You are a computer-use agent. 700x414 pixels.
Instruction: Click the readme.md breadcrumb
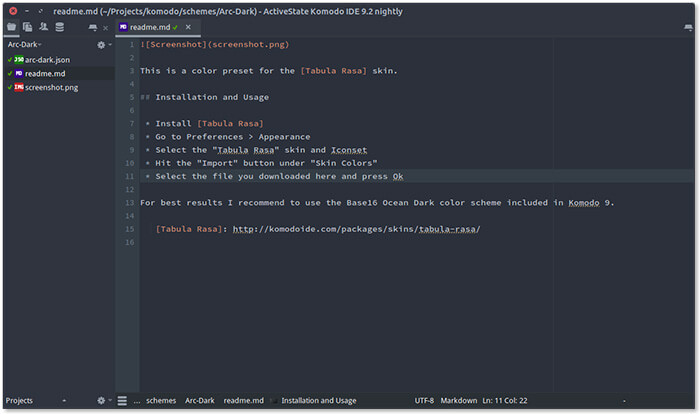(x=244, y=401)
